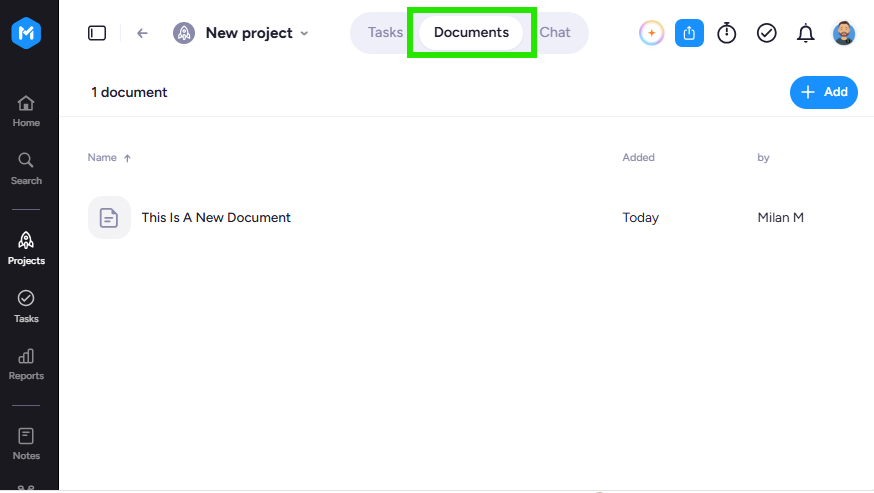Screen dimensions: 874x493
Task: Click the 'New project' title text
Action: click(249, 33)
